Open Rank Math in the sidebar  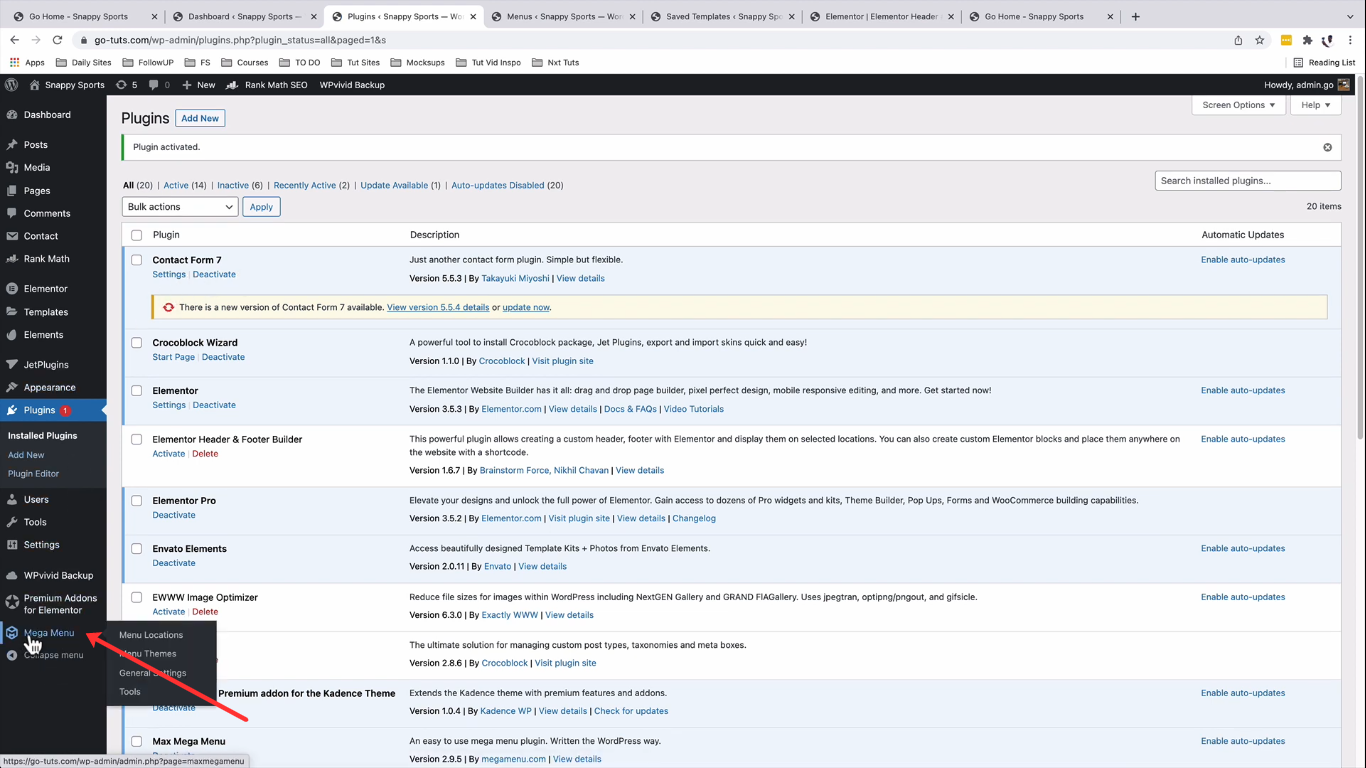point(47,259)
